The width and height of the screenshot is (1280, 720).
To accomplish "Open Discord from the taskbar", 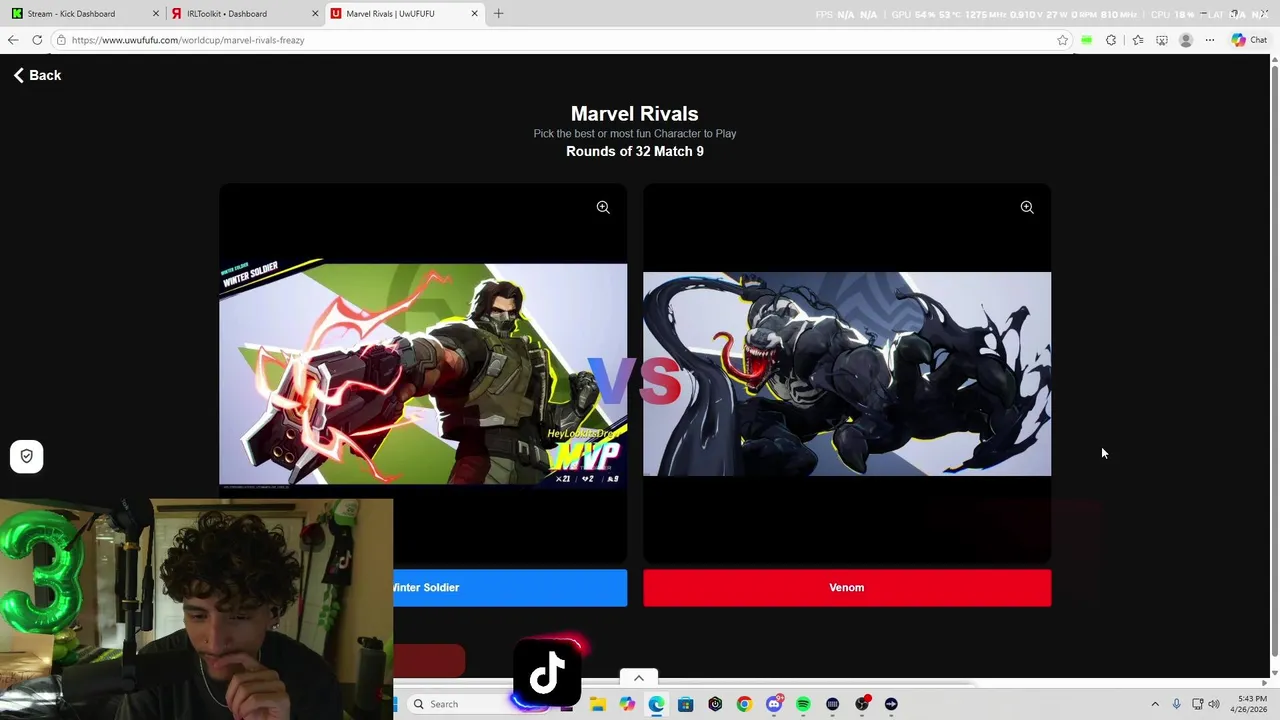I will [x=774, y=704].
